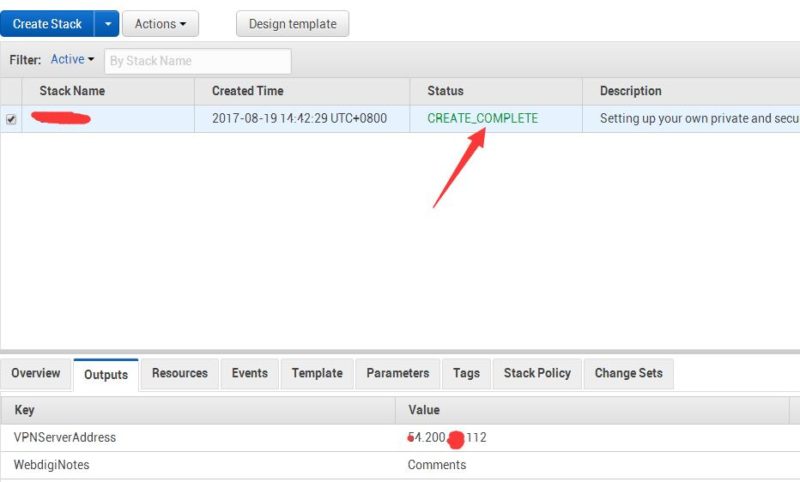
Task: Select the Change Sets tab
Action: (x=628, y=373)
